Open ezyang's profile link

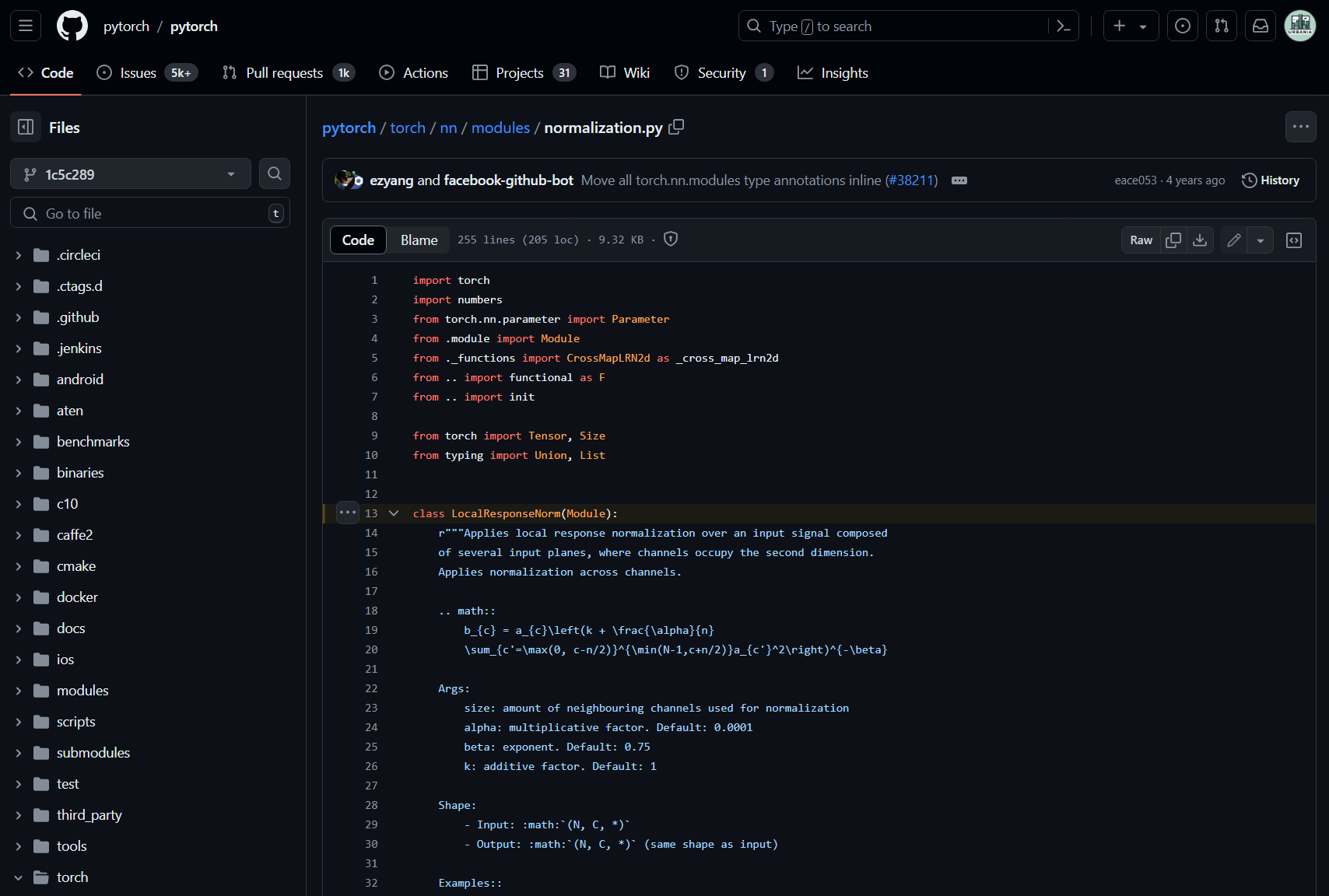391,180
